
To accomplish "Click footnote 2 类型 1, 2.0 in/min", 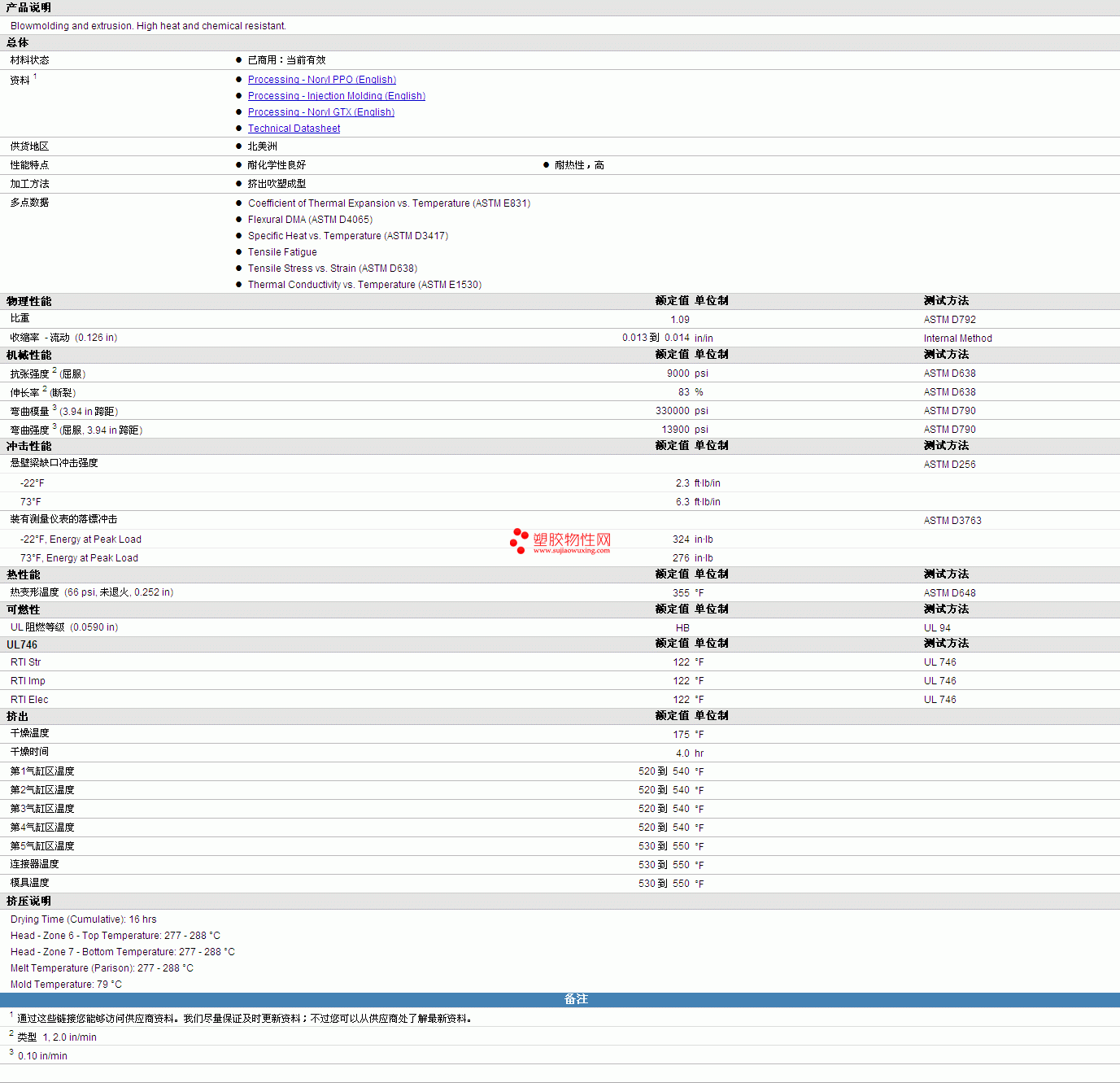I will 57,1037.
